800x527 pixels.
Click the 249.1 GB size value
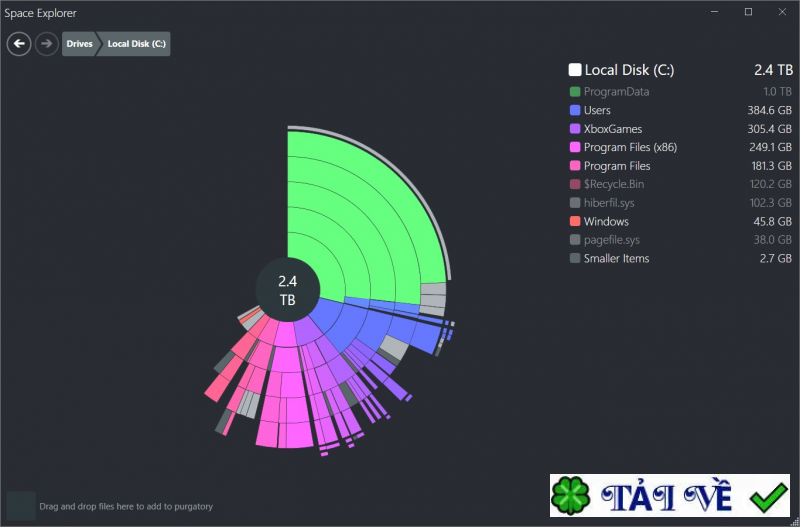click(x=770, y=147)
